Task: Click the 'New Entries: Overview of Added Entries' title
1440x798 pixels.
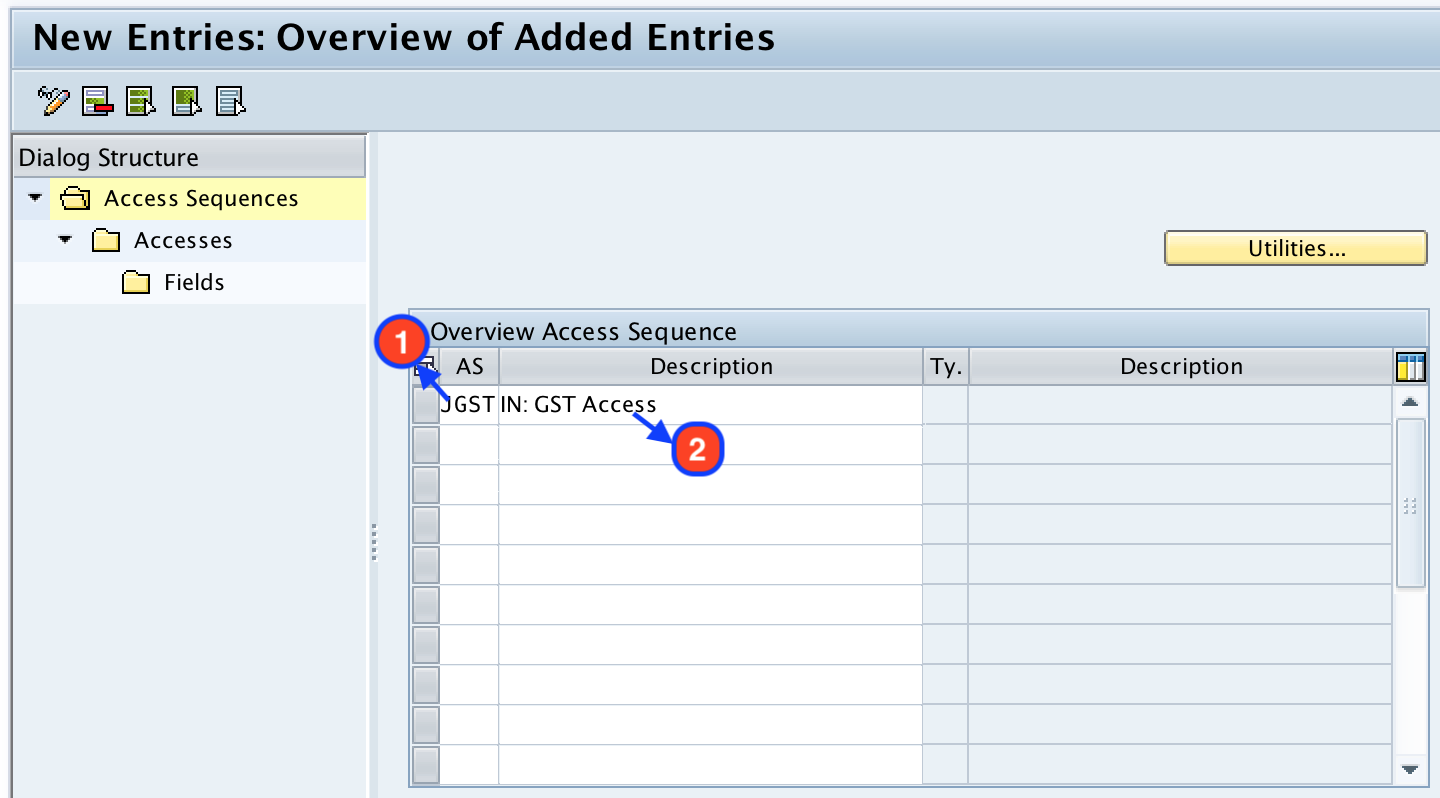Action: pos(404,37)
